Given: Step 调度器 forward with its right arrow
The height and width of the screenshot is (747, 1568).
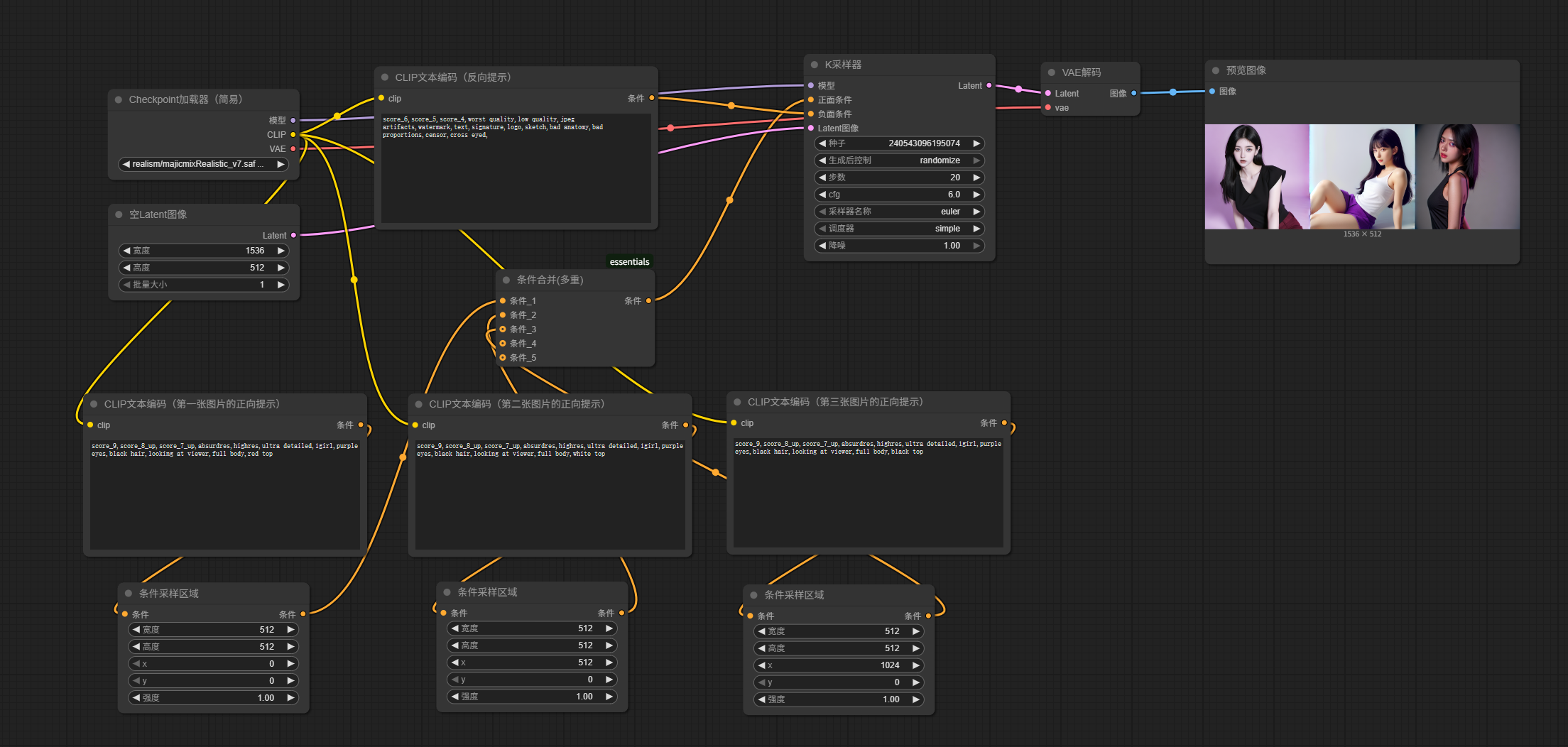Looking at the screenshot, I should tap(976, 229).
